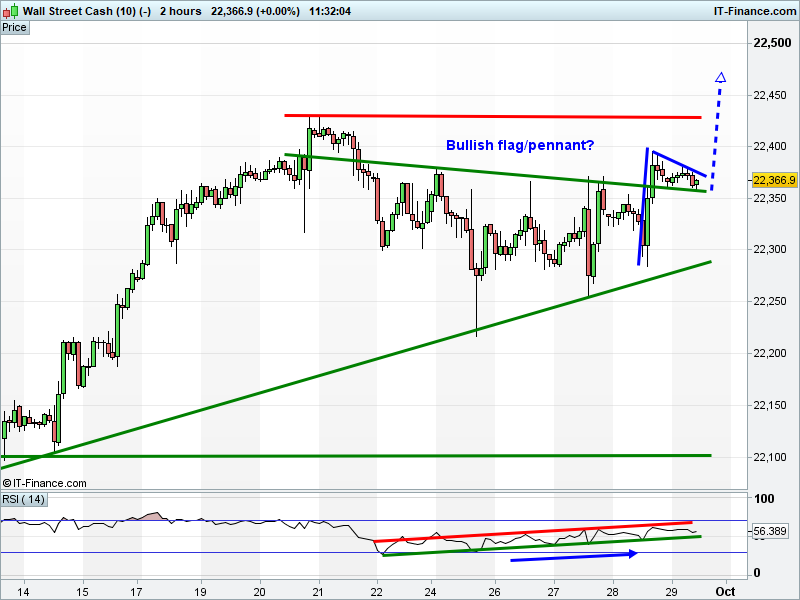This screenshot has width=800, height=600.
Task: Click the date label 29 on the time axis
Action: click(672, 592)
